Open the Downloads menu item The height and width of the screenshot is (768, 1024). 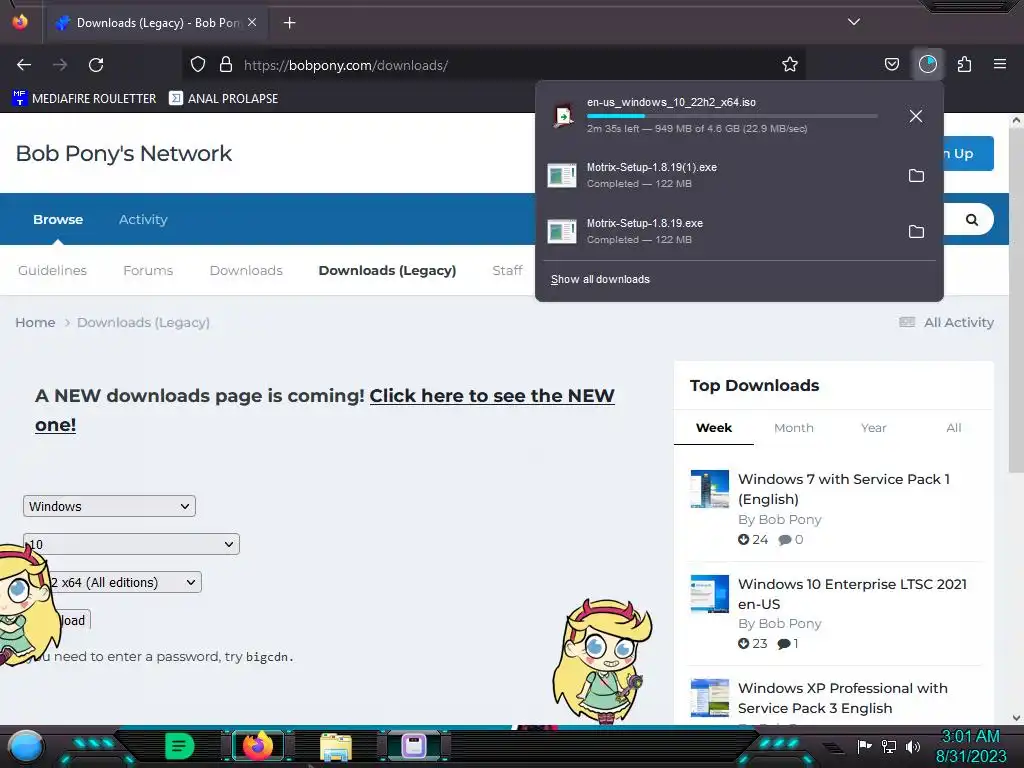click(x=246, y=270)
